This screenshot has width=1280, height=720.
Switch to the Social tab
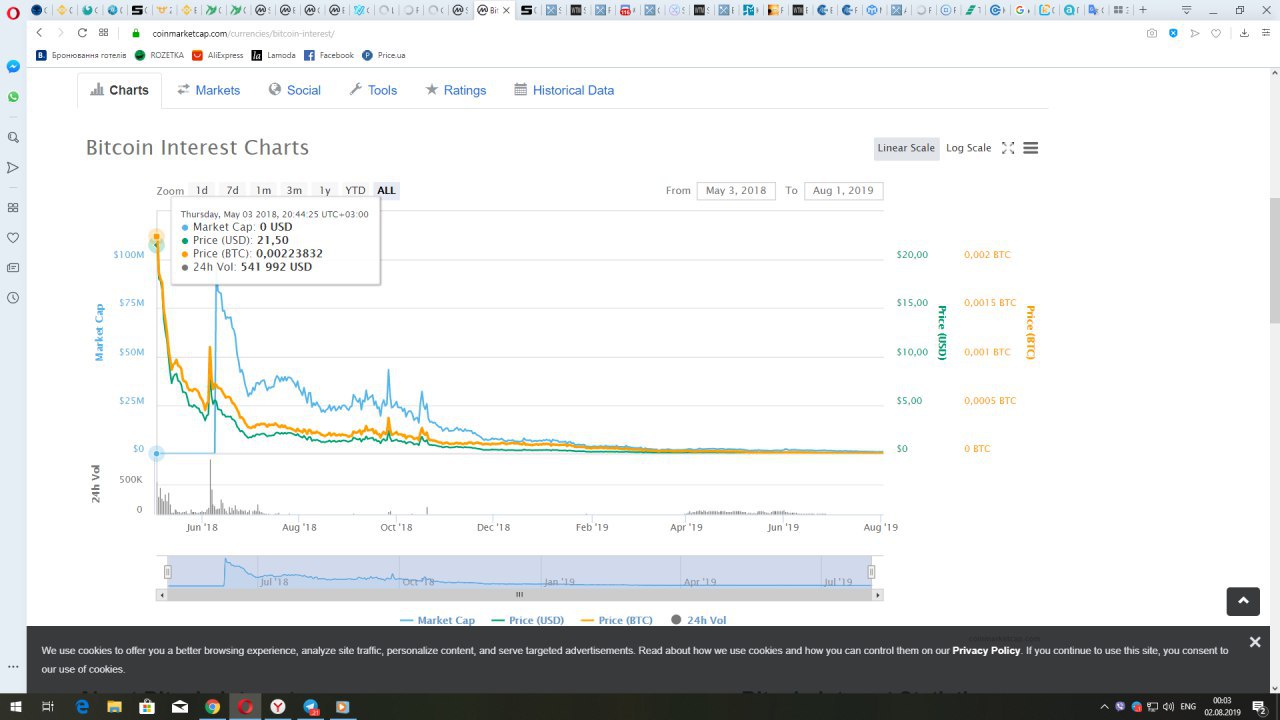click(295, 90)
